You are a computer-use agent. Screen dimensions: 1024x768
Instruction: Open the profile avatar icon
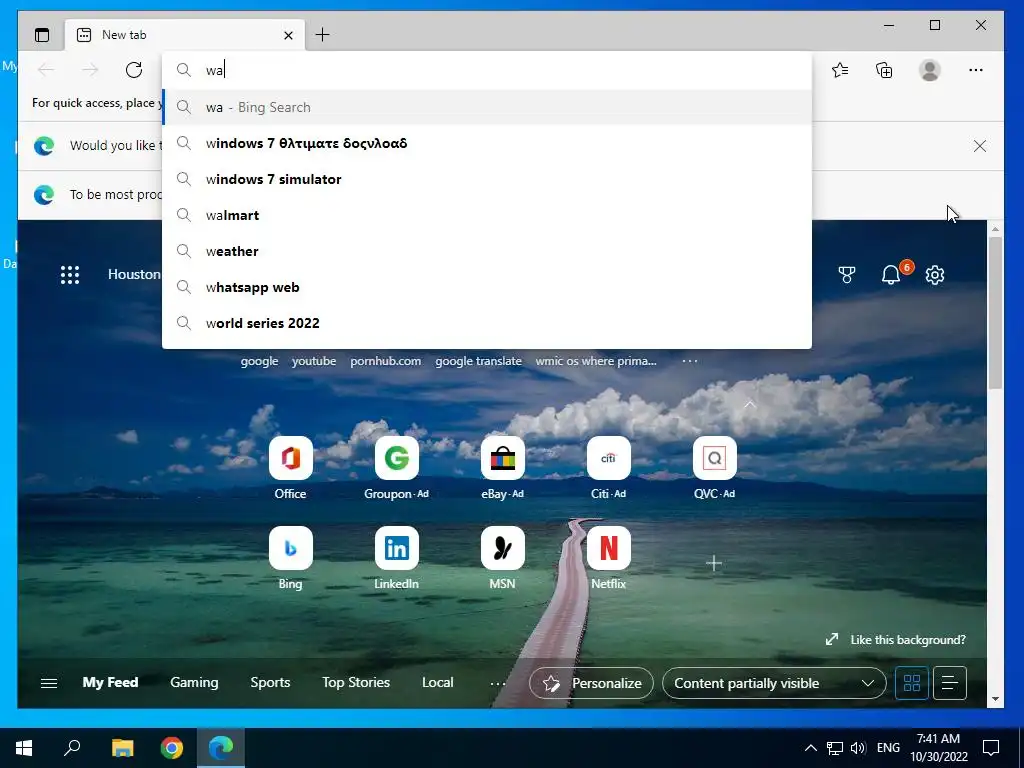point(929,70)
